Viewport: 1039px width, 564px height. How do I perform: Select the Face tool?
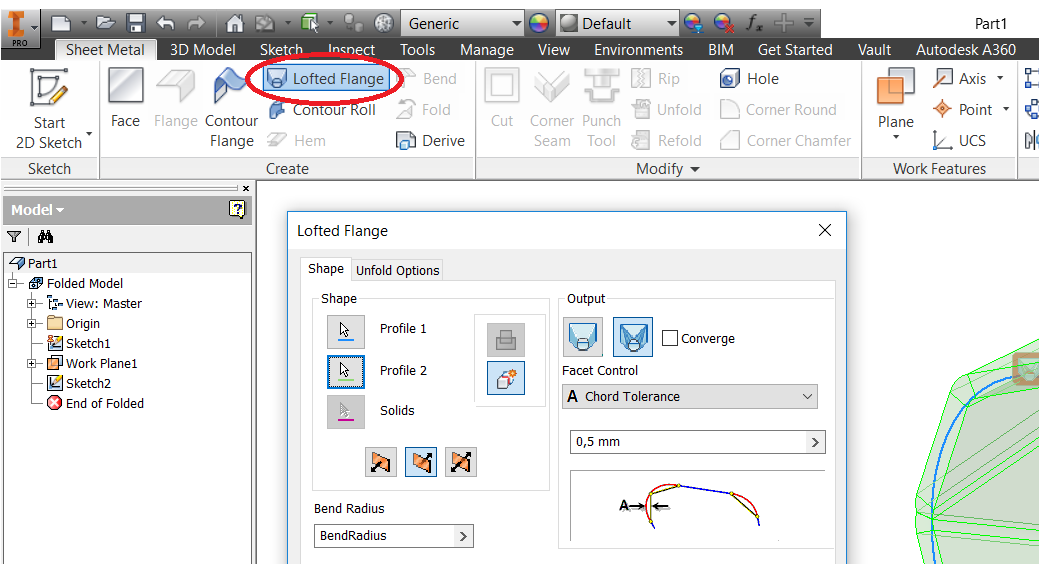pos(125,98)
